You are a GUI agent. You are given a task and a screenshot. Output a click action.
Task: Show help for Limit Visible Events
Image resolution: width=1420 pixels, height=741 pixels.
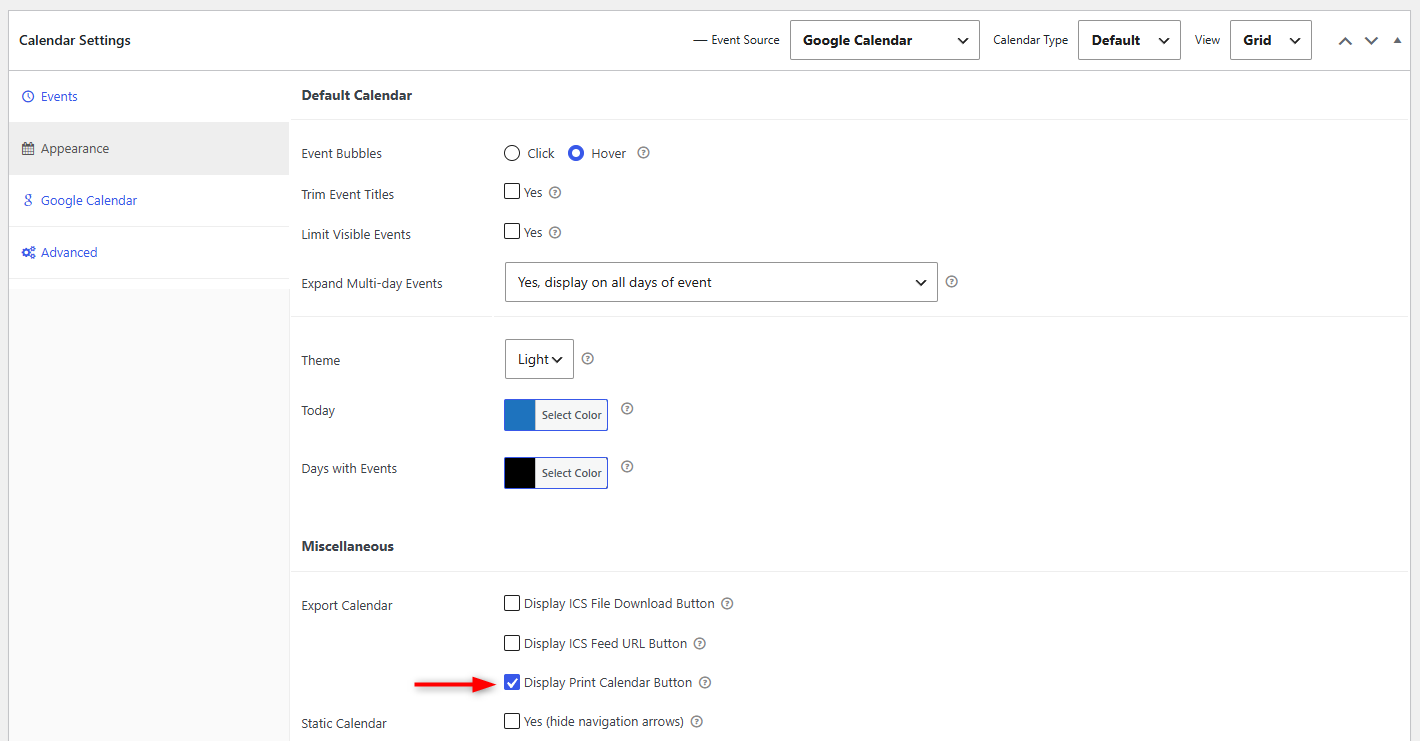(555, 232)
